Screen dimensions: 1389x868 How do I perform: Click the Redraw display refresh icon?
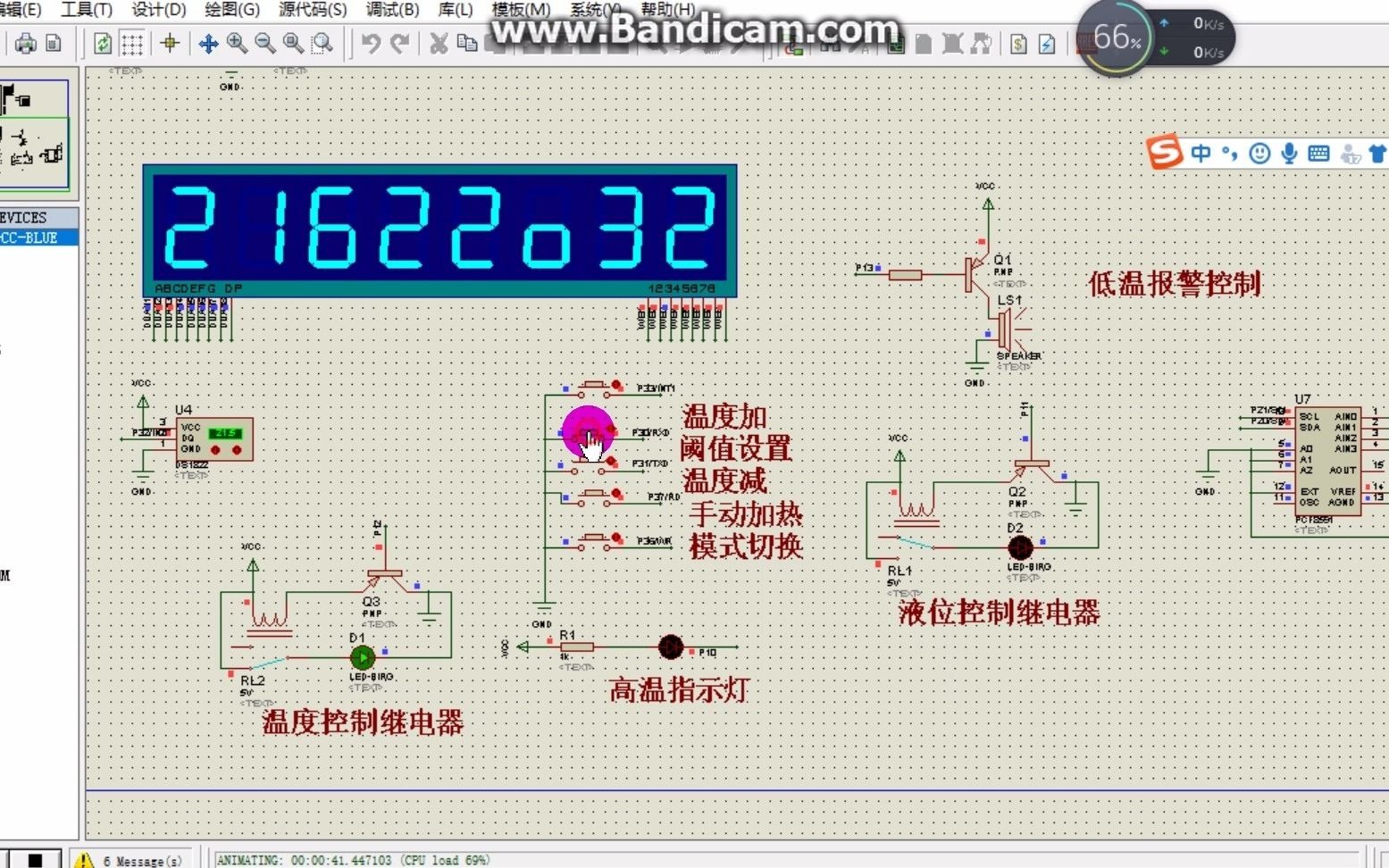(x=103, y=43)
